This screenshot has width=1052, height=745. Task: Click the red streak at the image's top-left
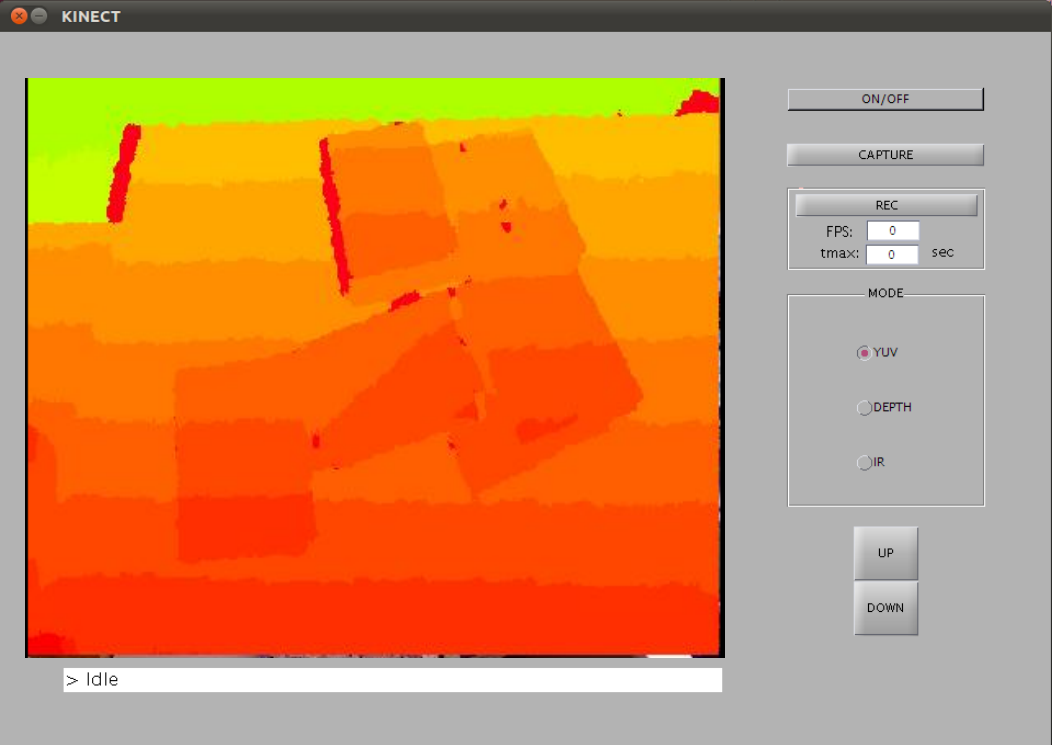coord(124,172)
